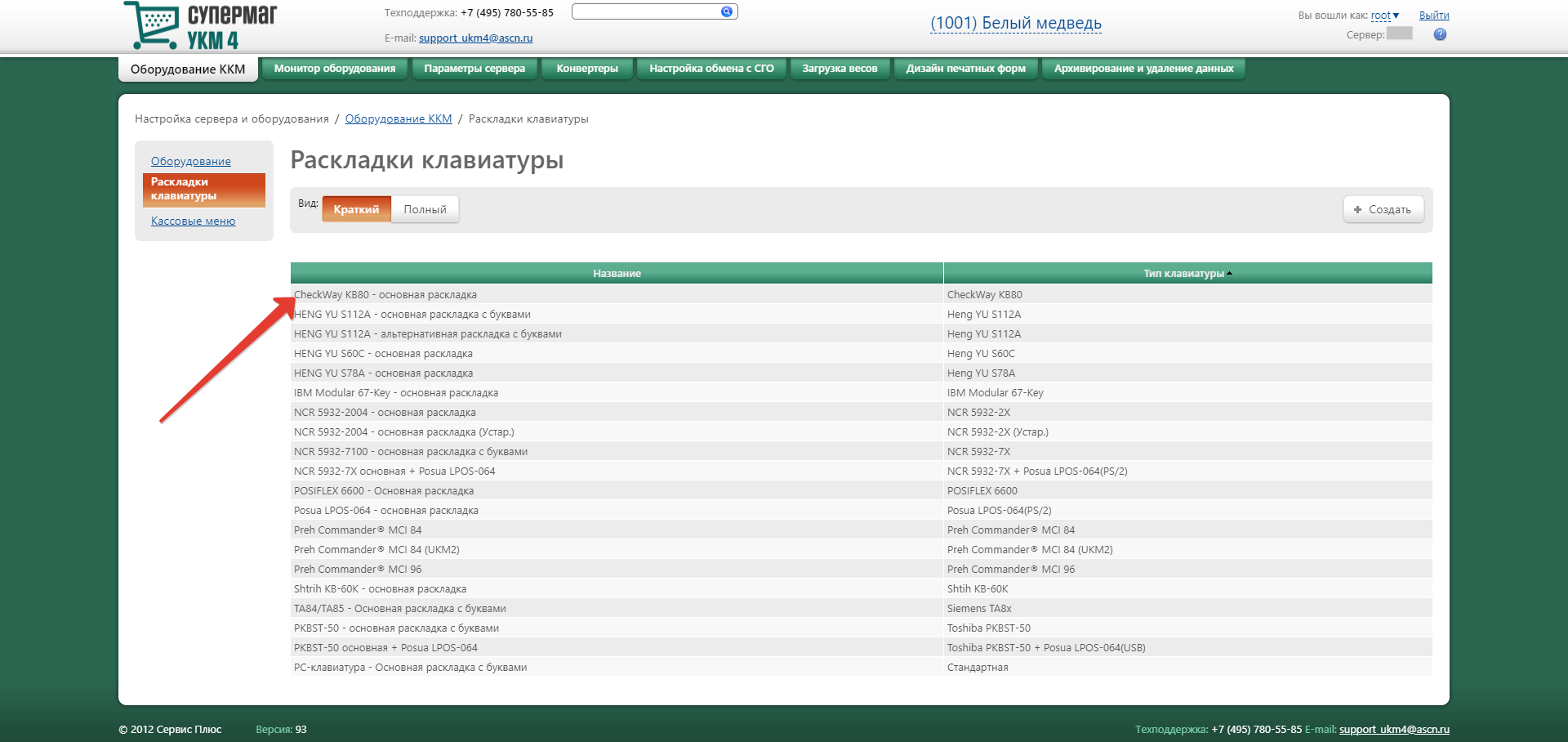Image resolution: width=1568 pixels, height=742 pixels.
Task: Click IBM Modular 67-Key type cell
Action: coord(1187,392)
